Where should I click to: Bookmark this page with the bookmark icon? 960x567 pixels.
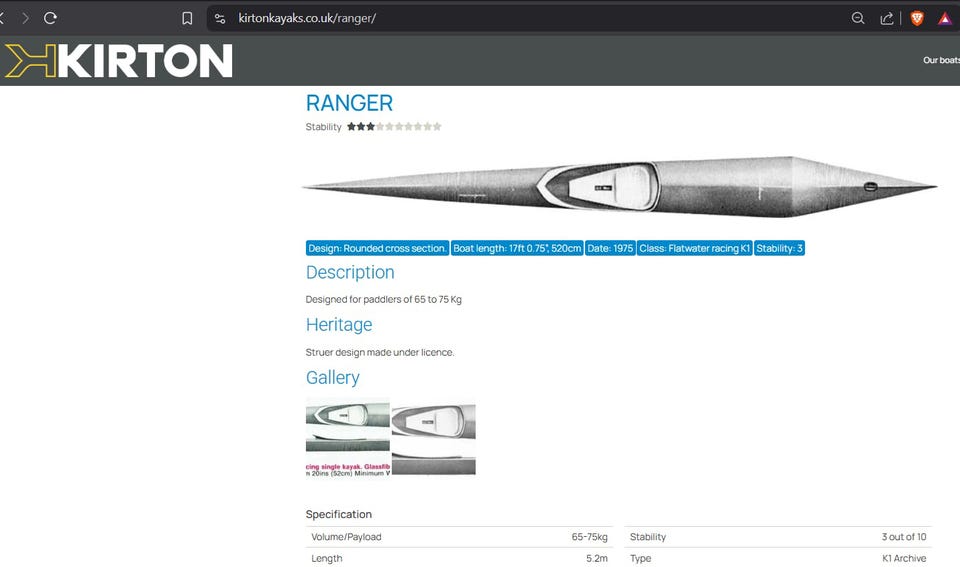[x=187, y=18]
